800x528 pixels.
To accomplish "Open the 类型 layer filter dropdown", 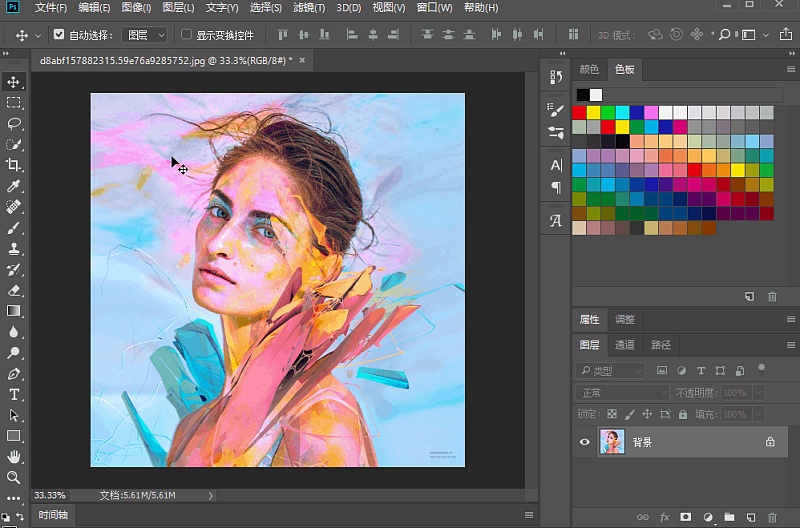I will (x=612, y=371).
